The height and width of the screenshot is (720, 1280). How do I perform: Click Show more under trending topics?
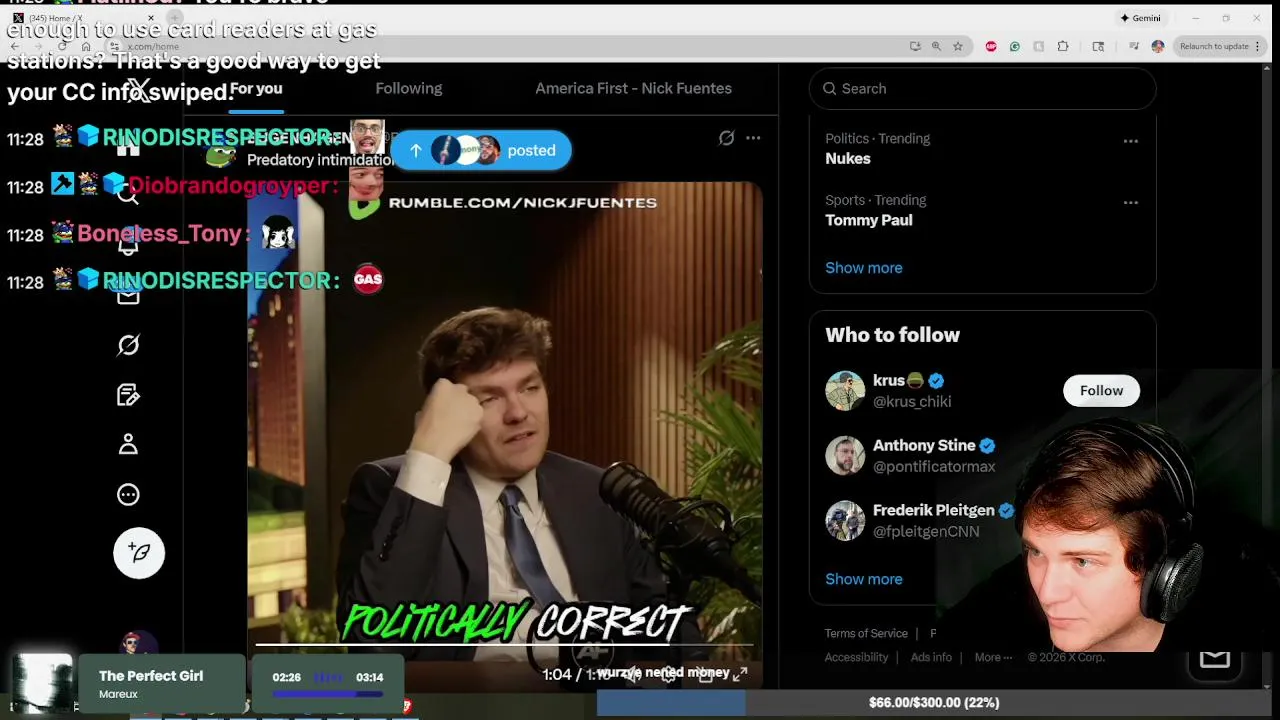(864, 268)
